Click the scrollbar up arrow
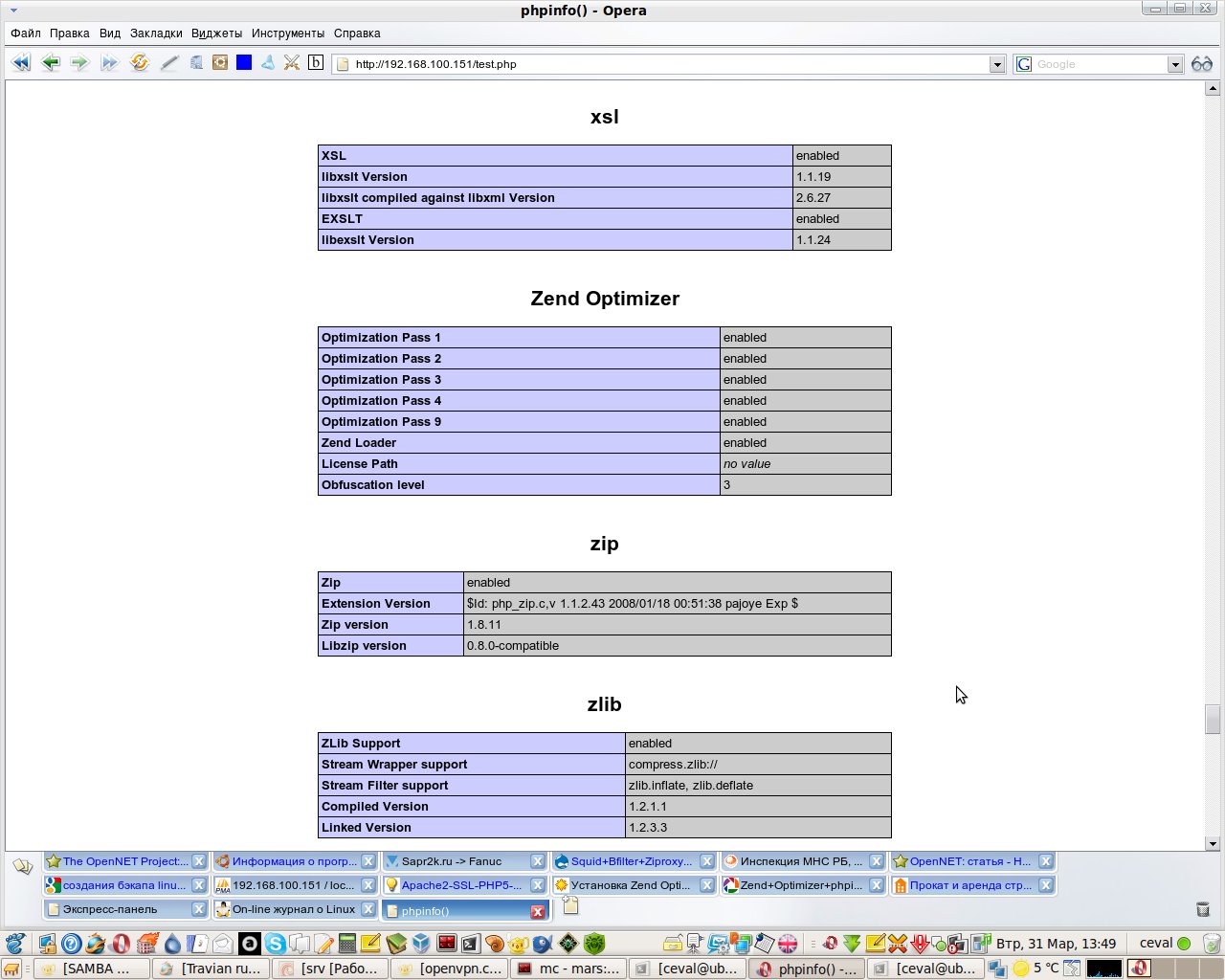1225x980 pixels. tap(1213, 88)
